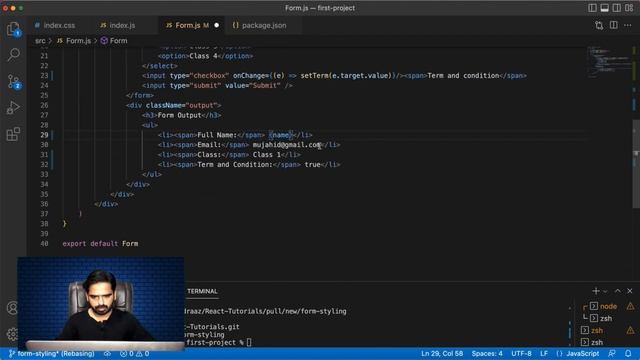640x360 pixels.
Task: Click the warning icon beside node terminal
Action: pos(630,306)
